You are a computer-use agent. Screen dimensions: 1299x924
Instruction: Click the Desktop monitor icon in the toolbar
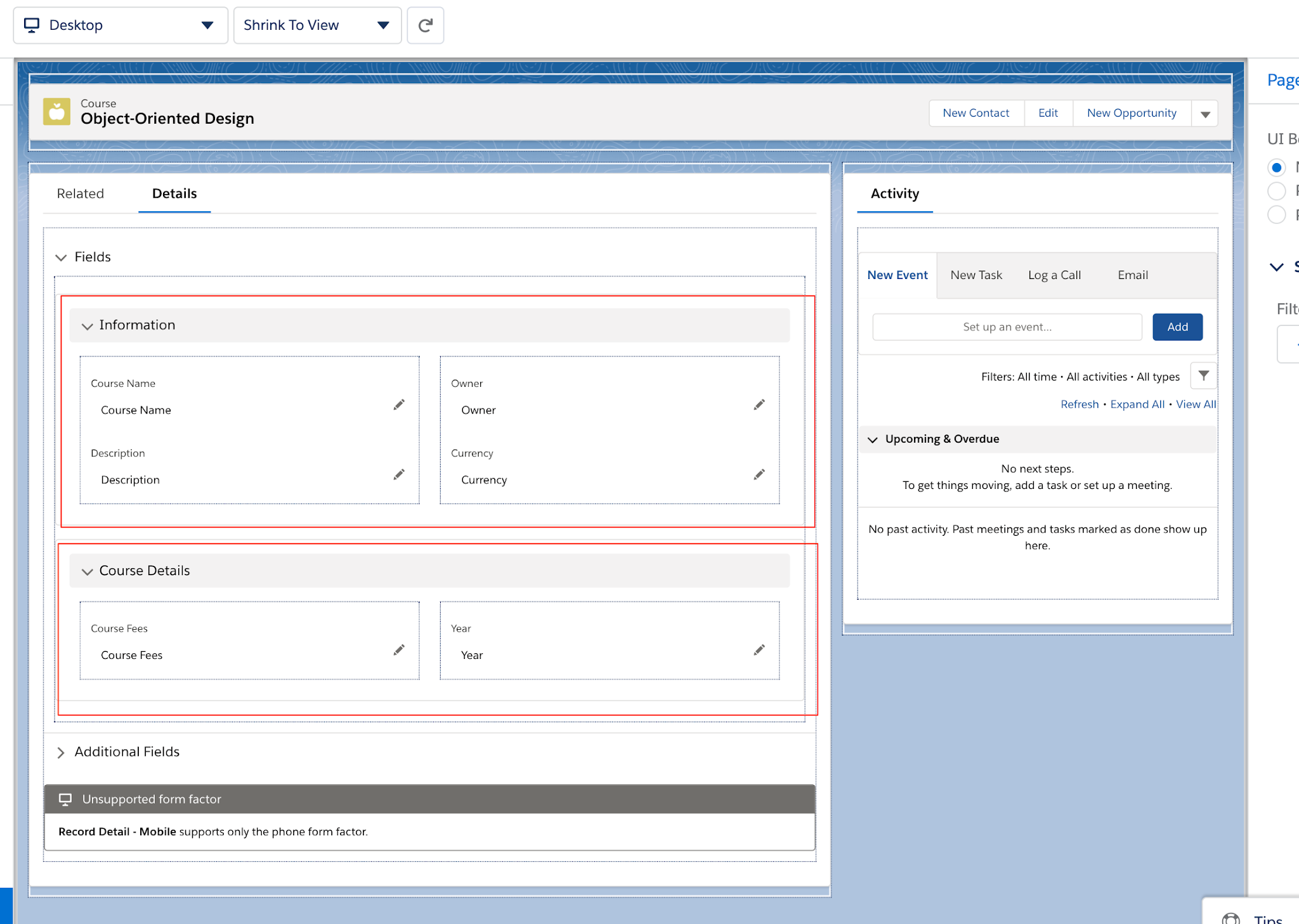coord(32,25)
